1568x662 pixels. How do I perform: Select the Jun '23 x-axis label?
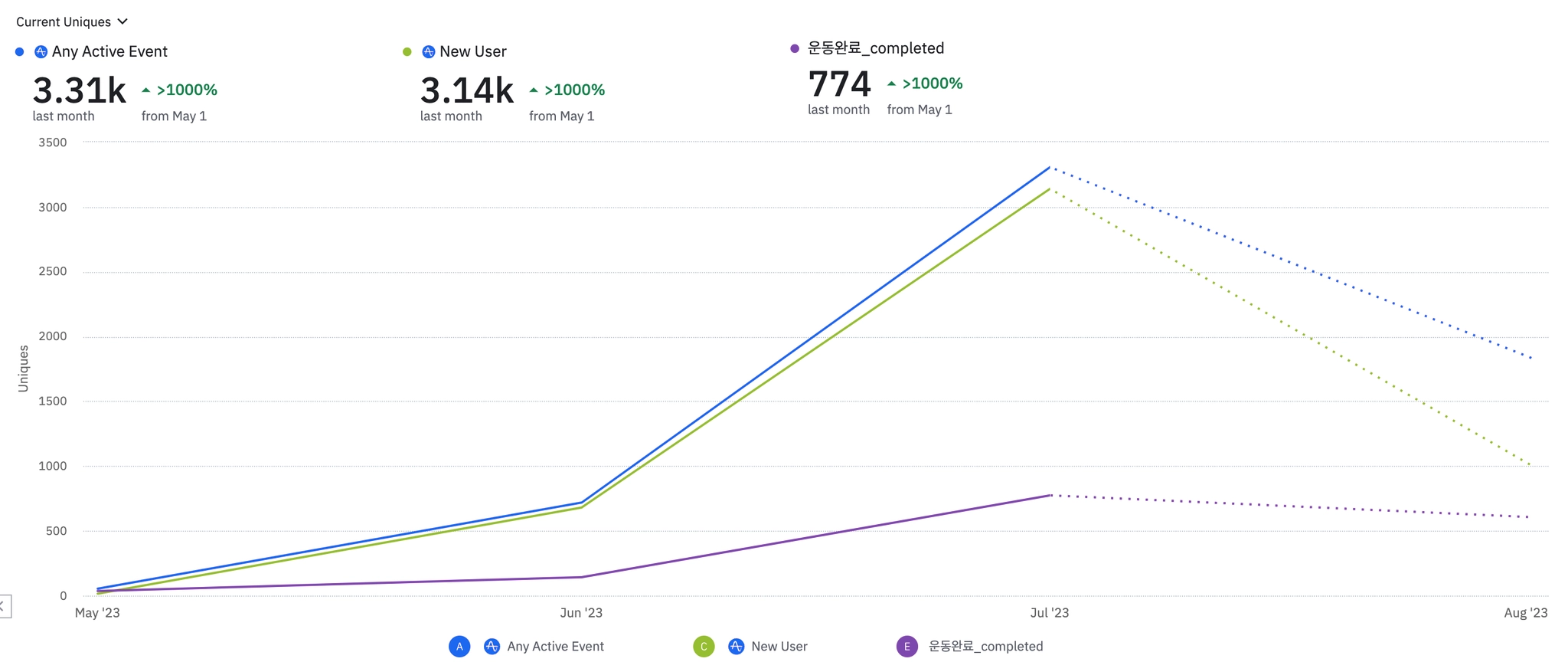coord(581,613)
